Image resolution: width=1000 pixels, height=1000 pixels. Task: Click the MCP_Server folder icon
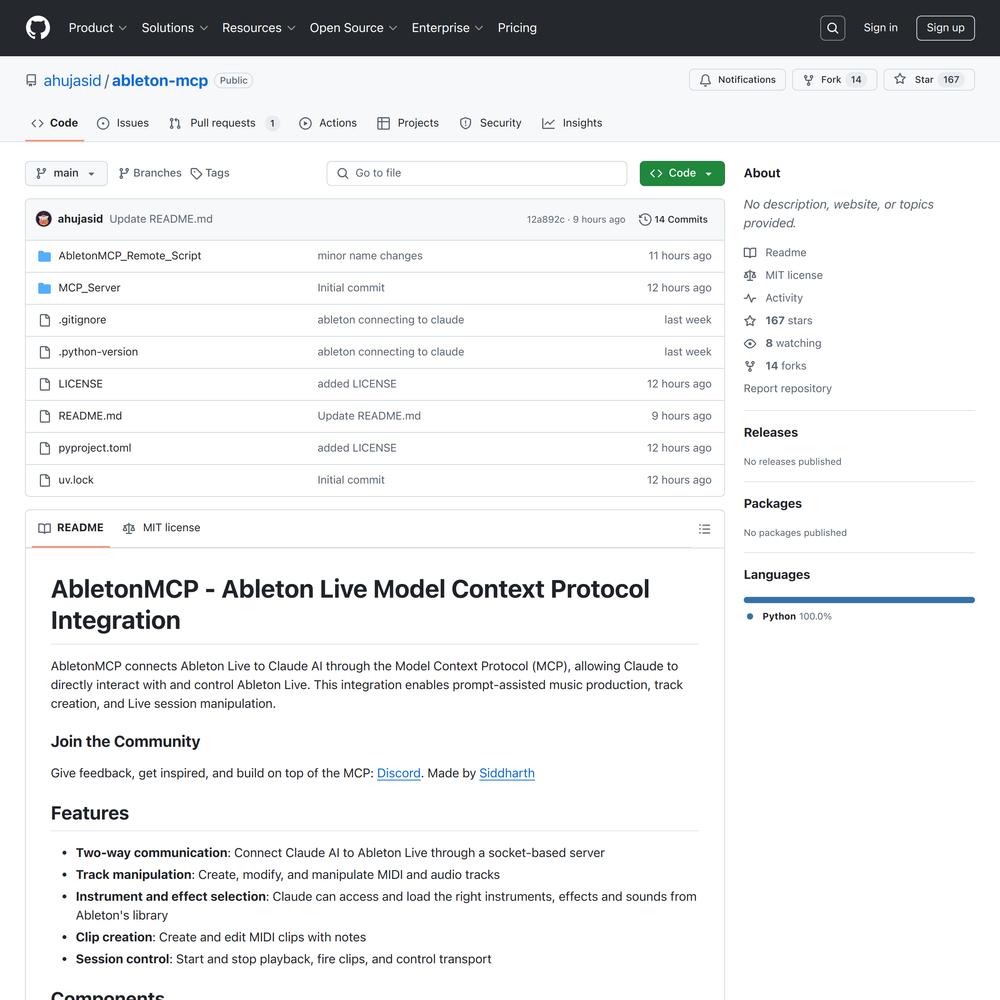pyautogui.click(x=45, y=288)
